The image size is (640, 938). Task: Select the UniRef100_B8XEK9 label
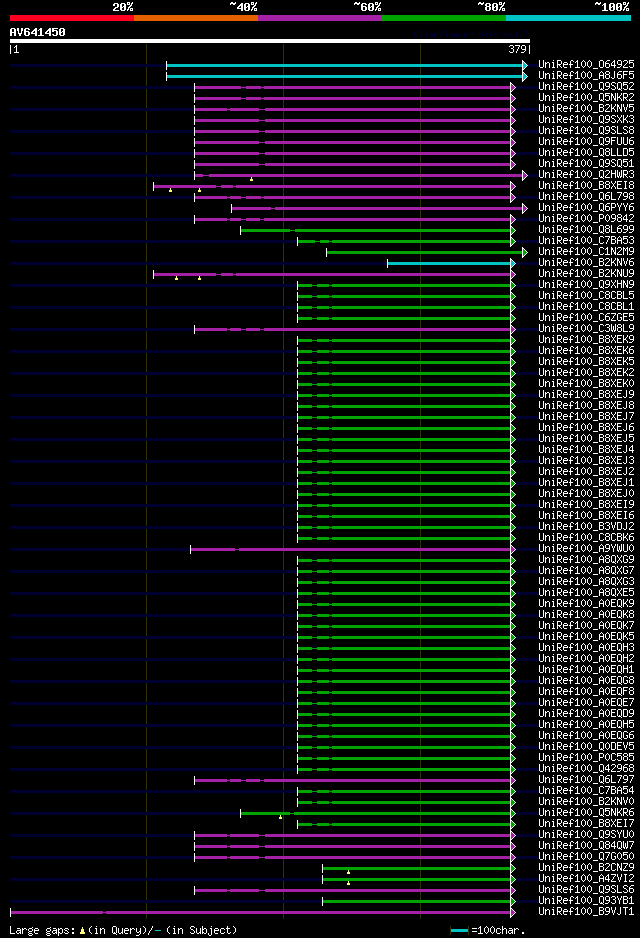tap(586, 339)
